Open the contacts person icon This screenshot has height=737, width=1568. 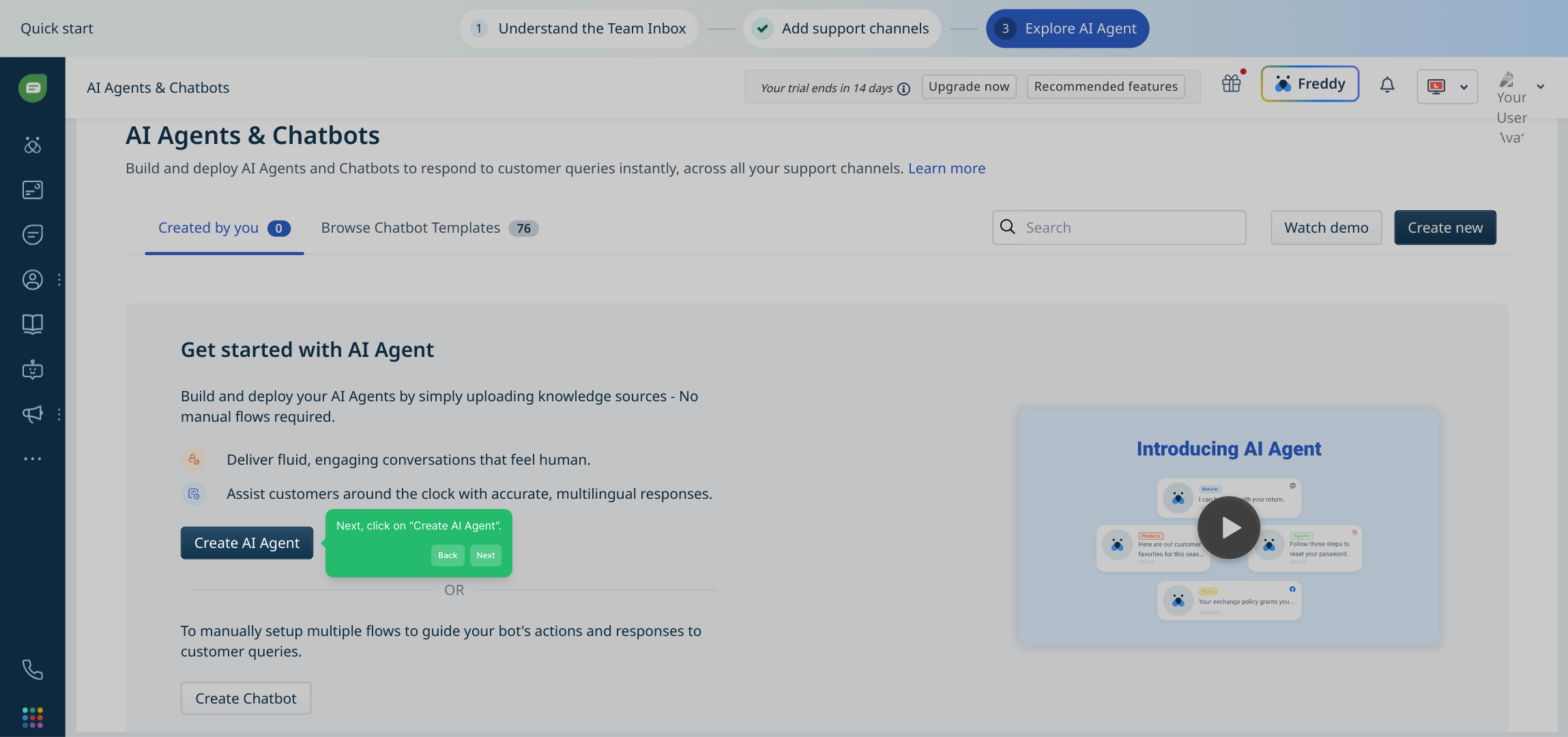tap(32, 280)
